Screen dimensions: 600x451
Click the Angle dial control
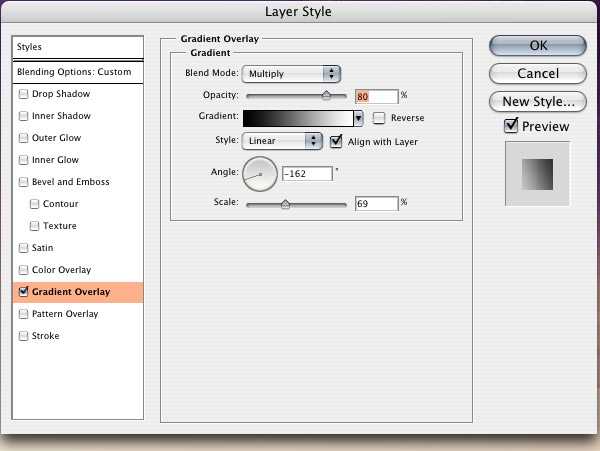[260, 173]
